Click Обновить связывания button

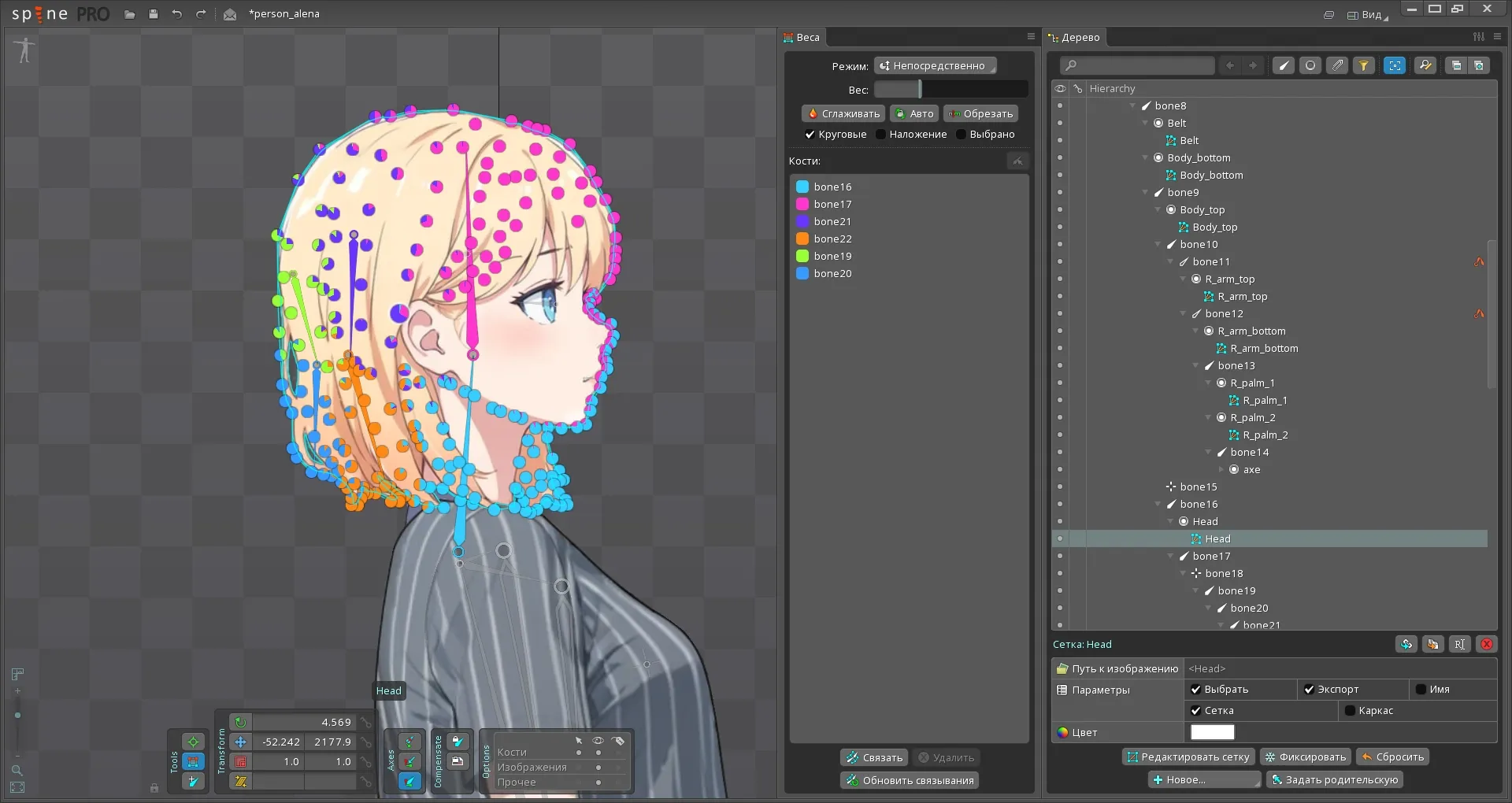[x=910, y=780]
